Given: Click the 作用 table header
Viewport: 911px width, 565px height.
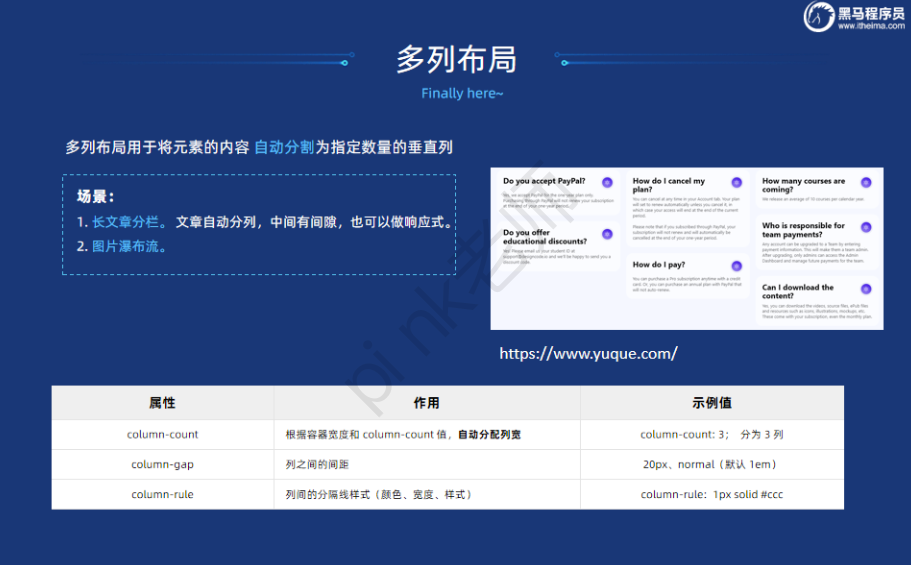Looking at the screenshot, I should coord(426,403).
